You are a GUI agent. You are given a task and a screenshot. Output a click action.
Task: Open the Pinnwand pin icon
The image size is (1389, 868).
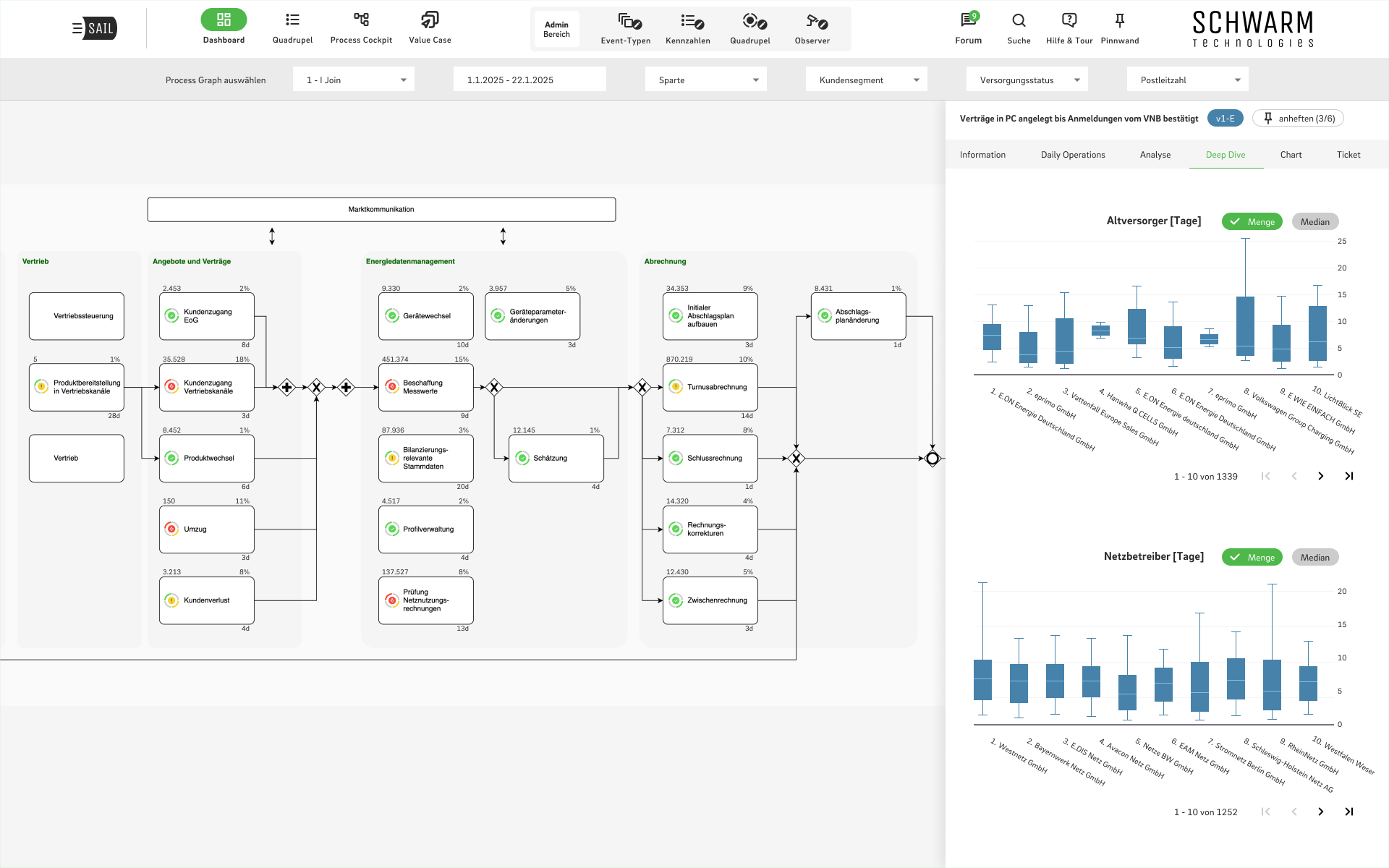pyautogui.click(x=1119, y=20)
